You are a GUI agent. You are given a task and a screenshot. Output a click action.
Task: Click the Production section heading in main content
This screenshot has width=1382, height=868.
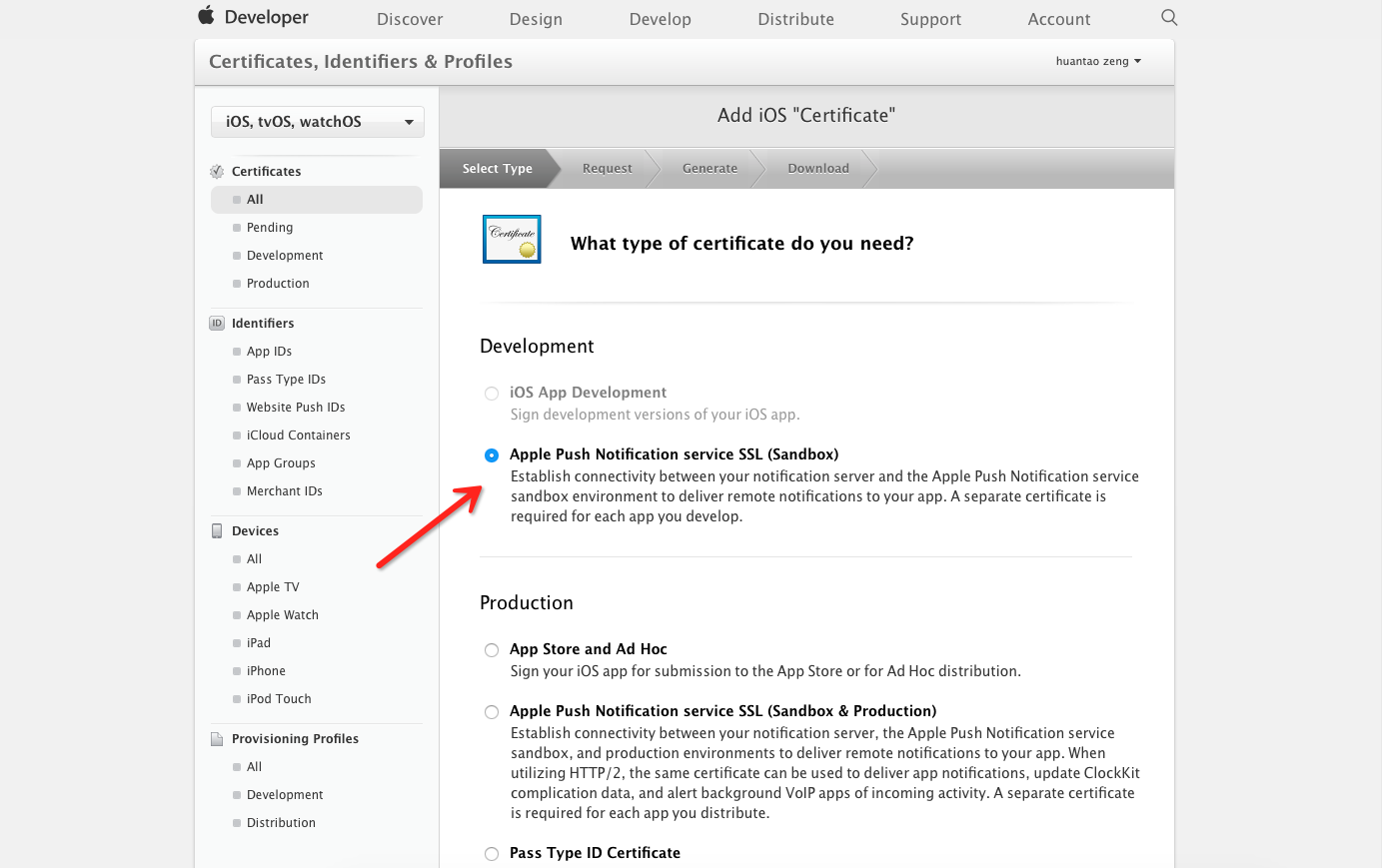tap(527, 603)
